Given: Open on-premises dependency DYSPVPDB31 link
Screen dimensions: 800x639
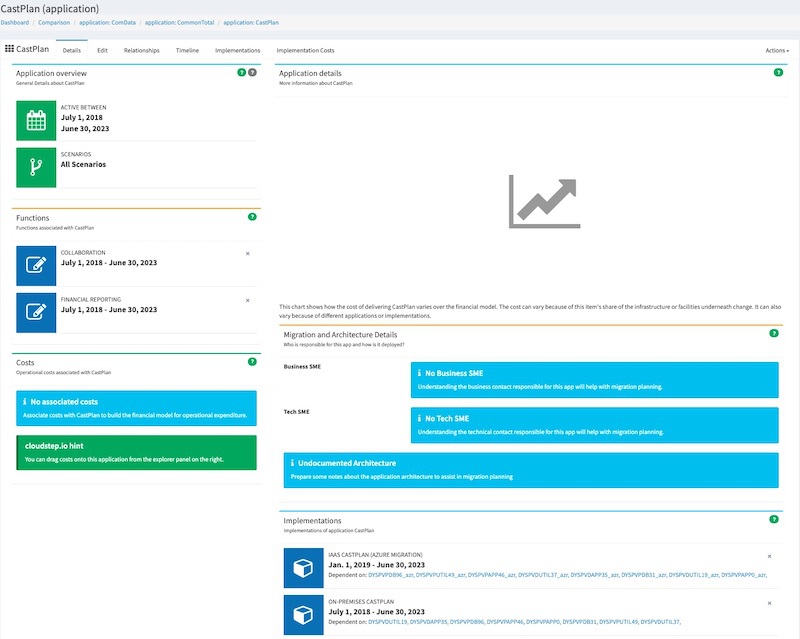Looking at the screenshot, I should click(580, 622).
